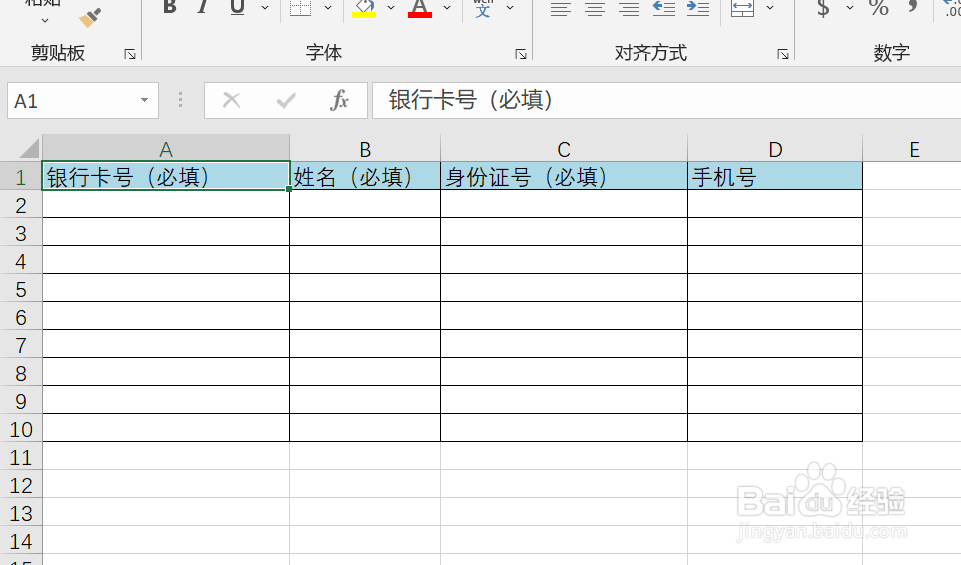Open 对齐方式 dialog launcher
Image resolution: width=961 pixels, height=565 pixels.
click(783, 55)
